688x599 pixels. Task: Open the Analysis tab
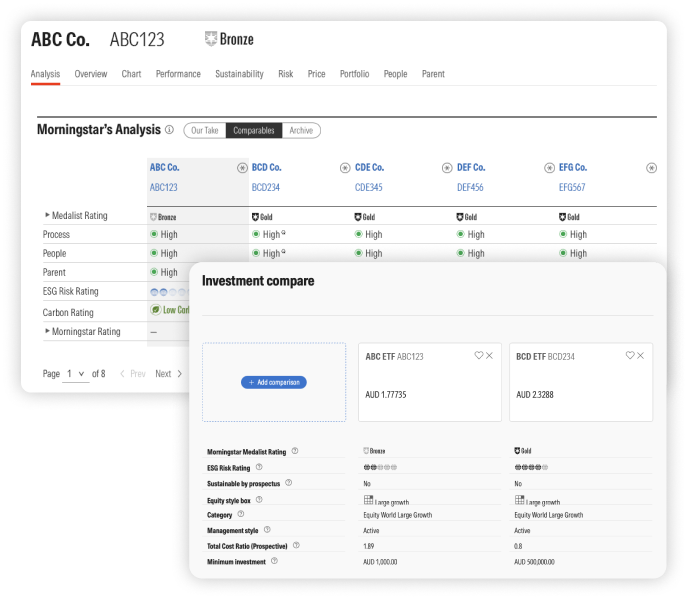[x=45, y=74]
